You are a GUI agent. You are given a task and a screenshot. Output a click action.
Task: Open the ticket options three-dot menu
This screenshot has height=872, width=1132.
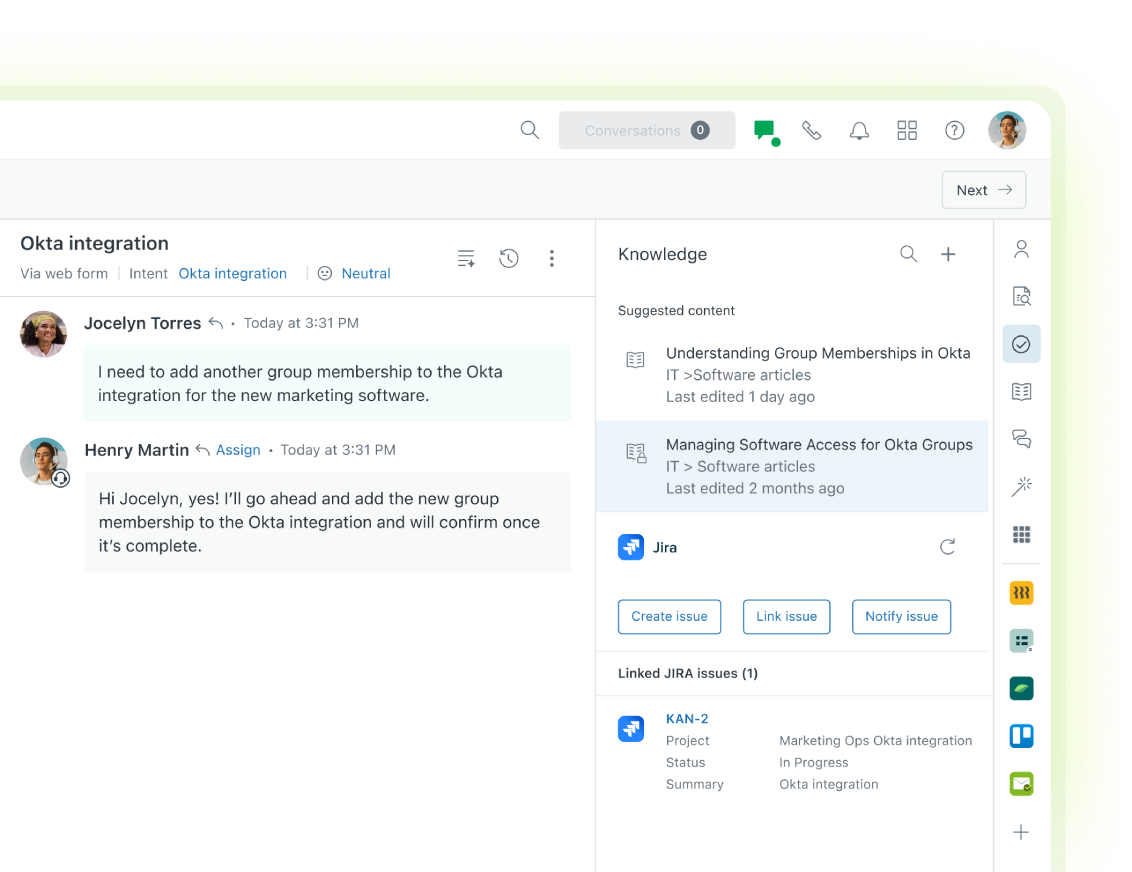click(x=552, y=258)
